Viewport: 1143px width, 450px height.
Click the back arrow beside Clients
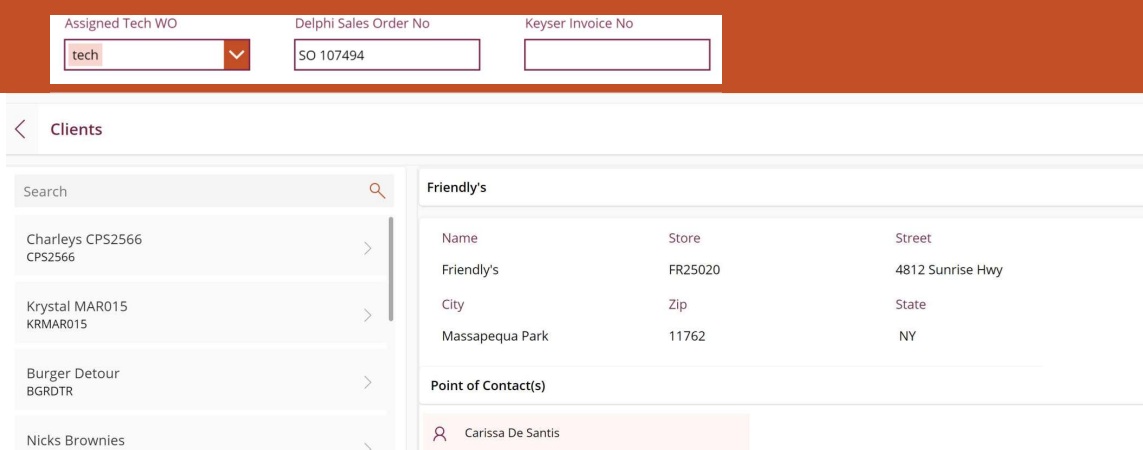(19, 129)
